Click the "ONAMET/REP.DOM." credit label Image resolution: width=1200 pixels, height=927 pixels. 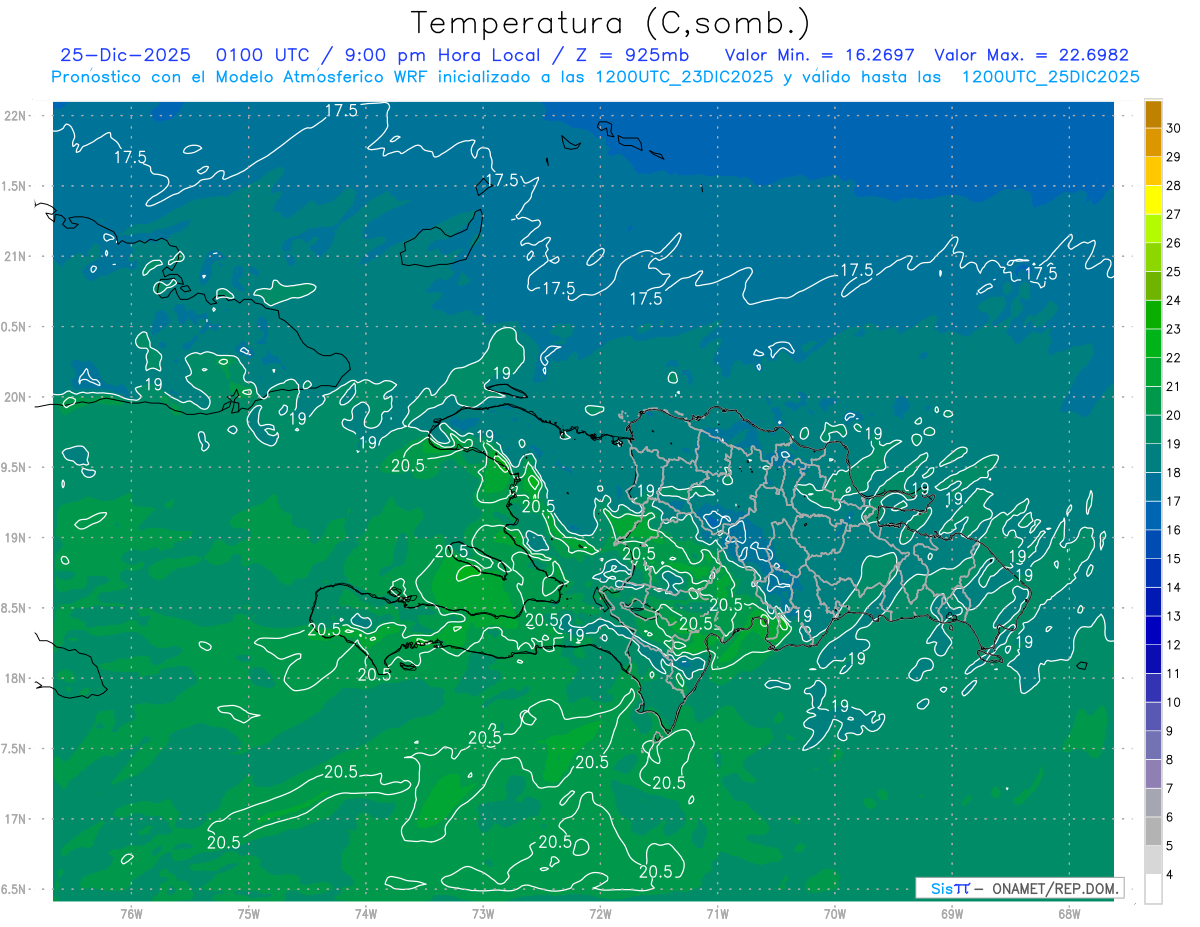[x=1056, y=888]
